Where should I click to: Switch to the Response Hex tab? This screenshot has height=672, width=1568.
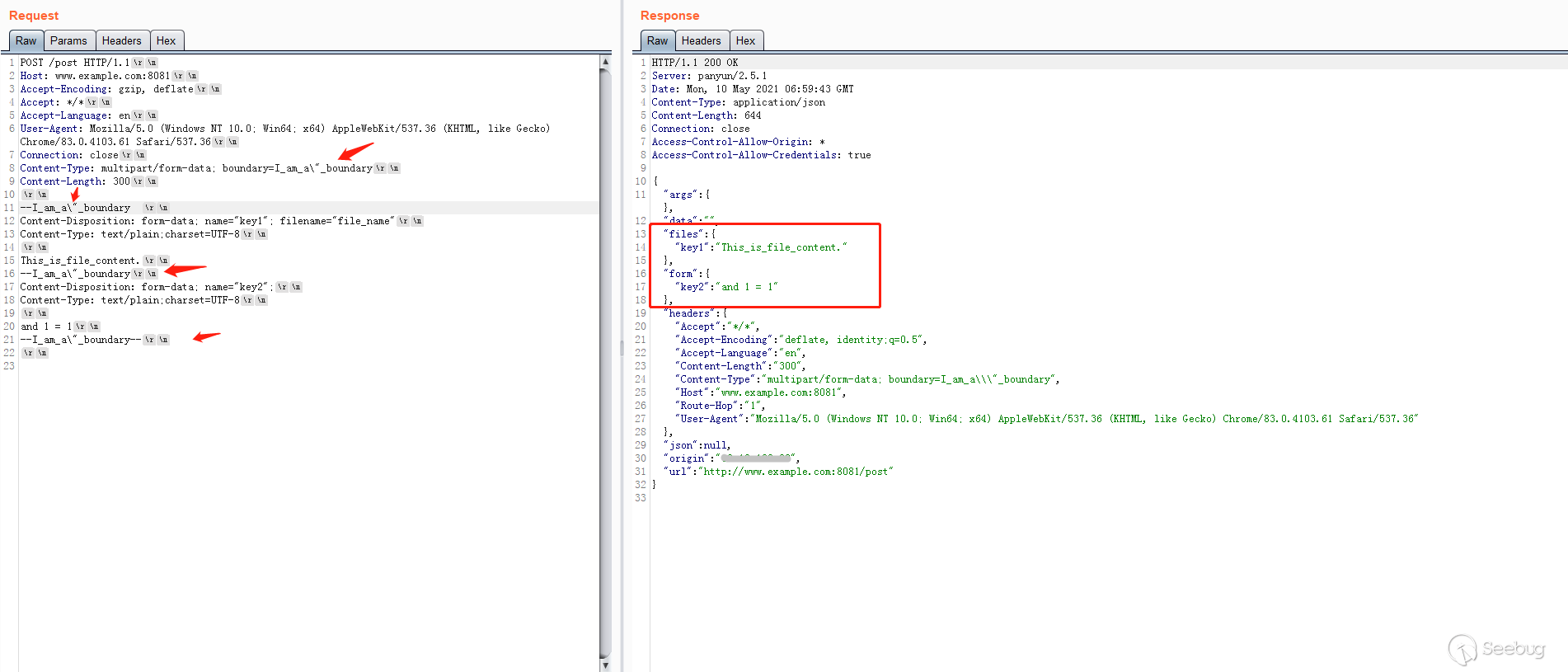(x=745, y=40)
